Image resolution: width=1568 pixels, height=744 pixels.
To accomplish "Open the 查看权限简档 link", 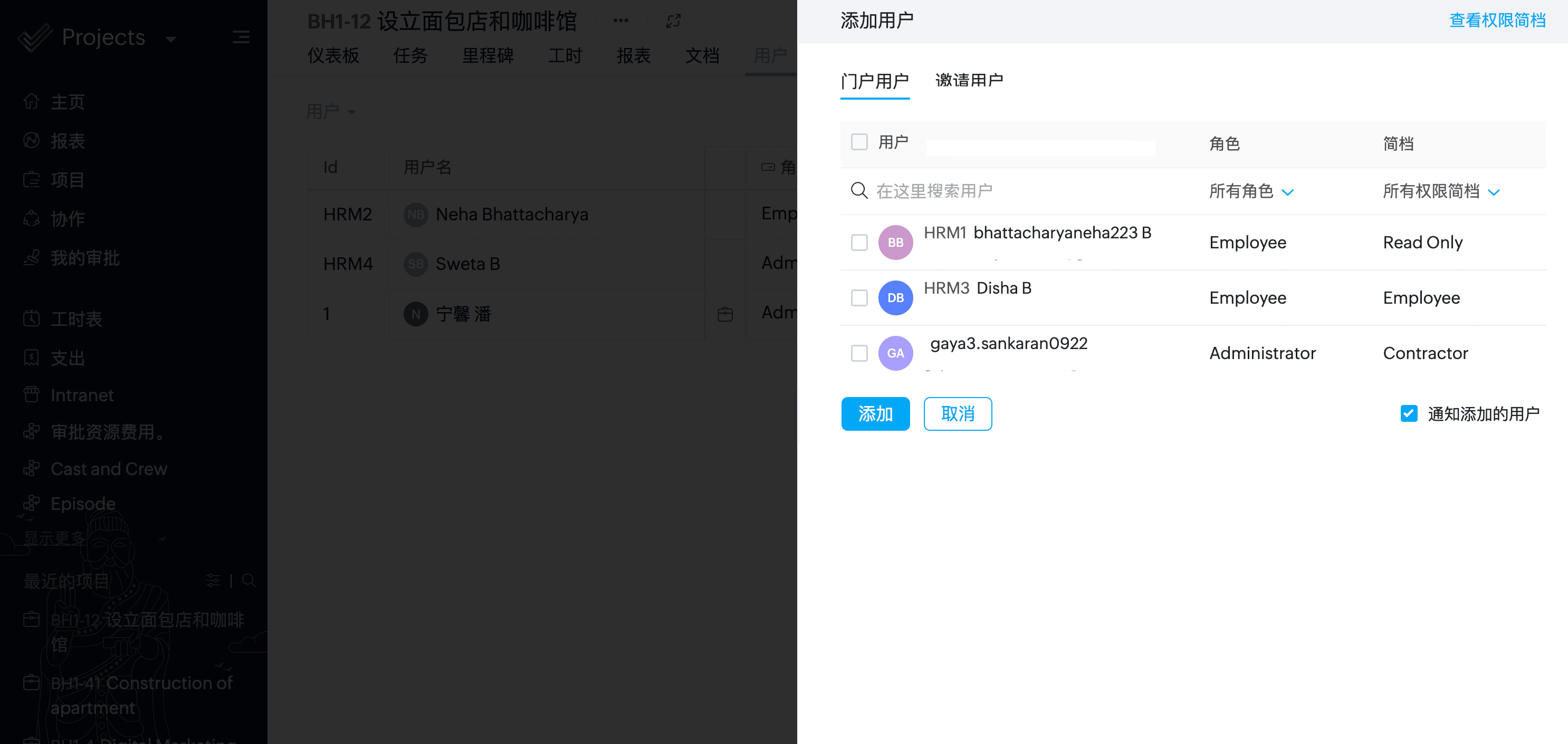I will [x=1497, y=21].
